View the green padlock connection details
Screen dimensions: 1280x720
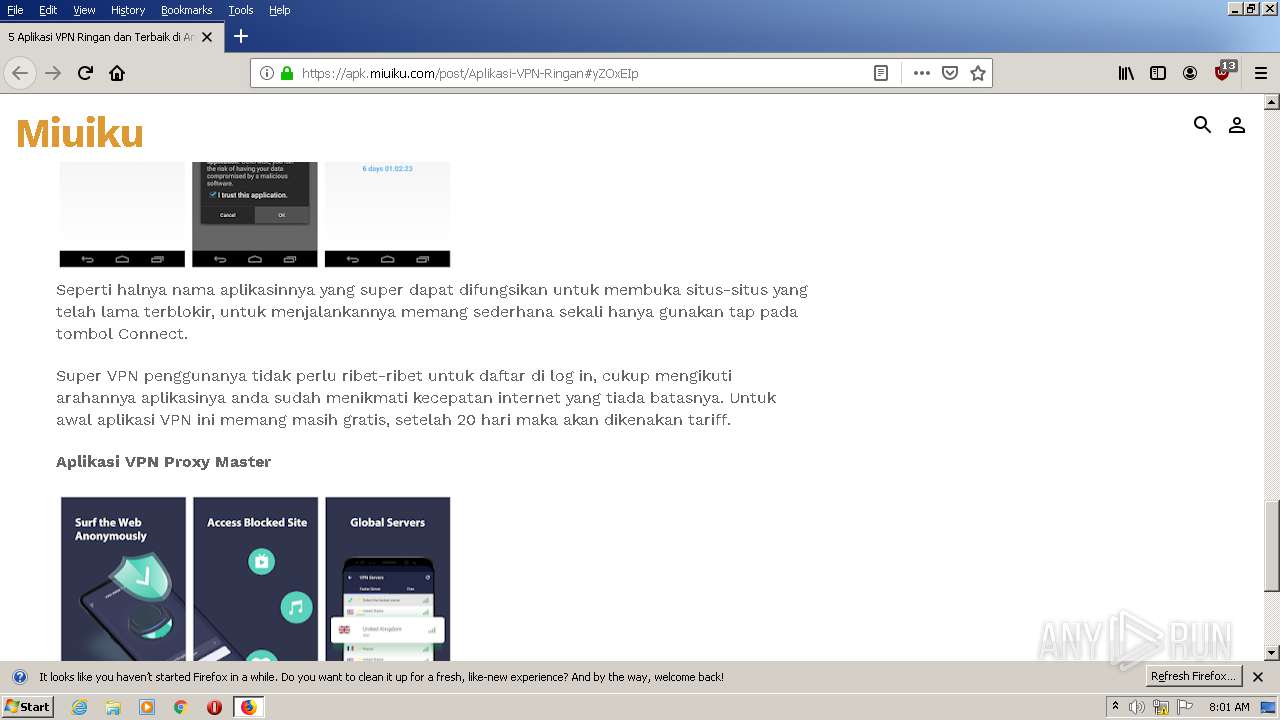pos(287,73)
